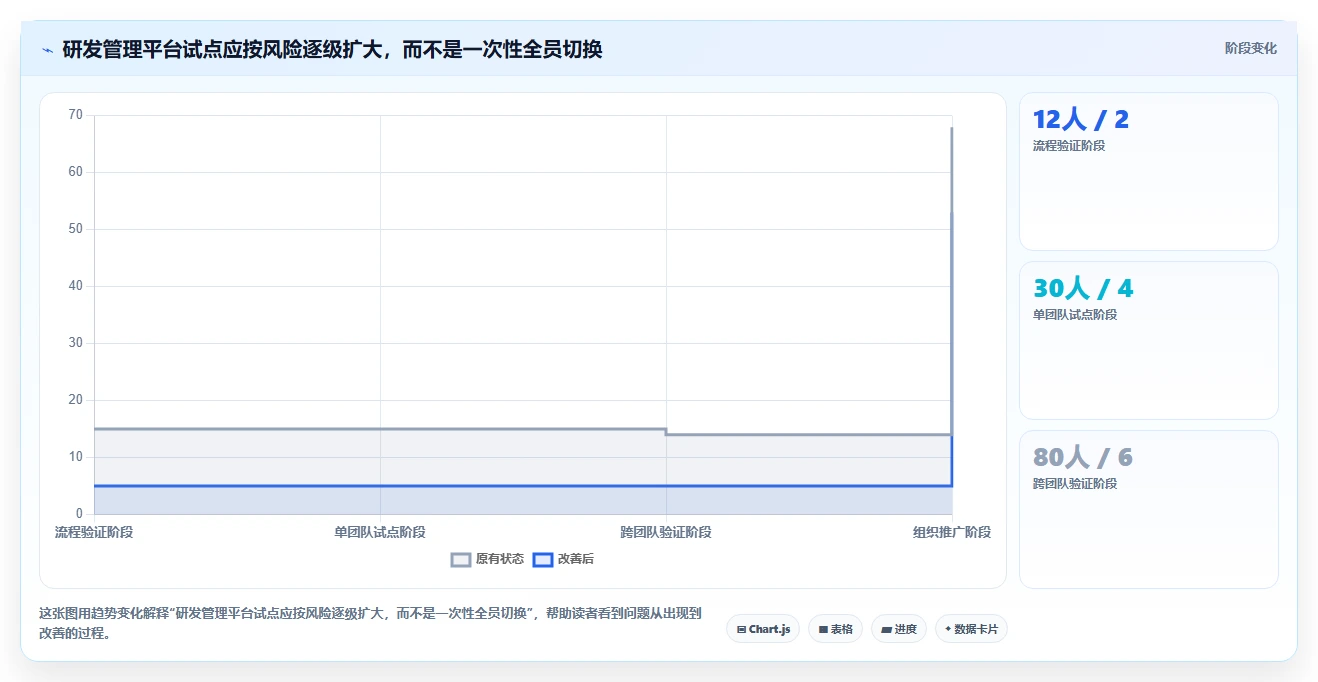Image resolution: width=1318 pixels, height=682 pixels.
Task: Click the 流程验证阶段 card caption
Action: (1069, 146)
